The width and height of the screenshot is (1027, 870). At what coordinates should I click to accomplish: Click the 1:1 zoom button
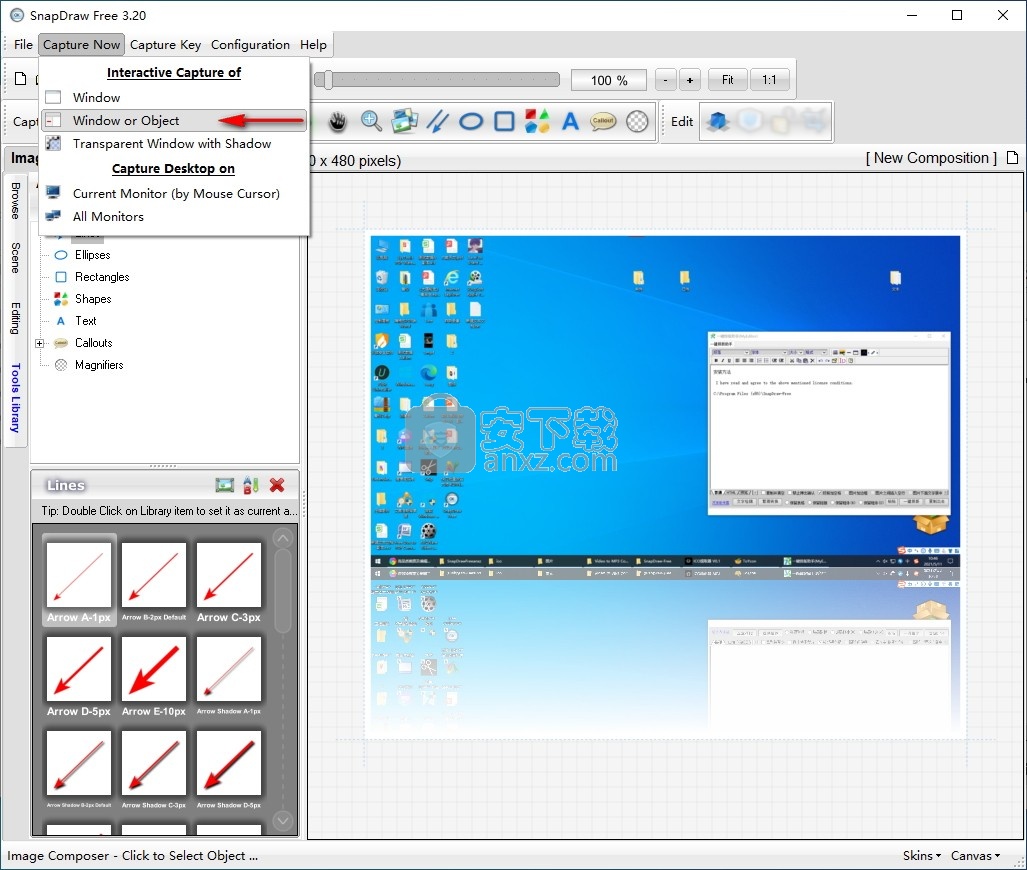click(769, 80)
